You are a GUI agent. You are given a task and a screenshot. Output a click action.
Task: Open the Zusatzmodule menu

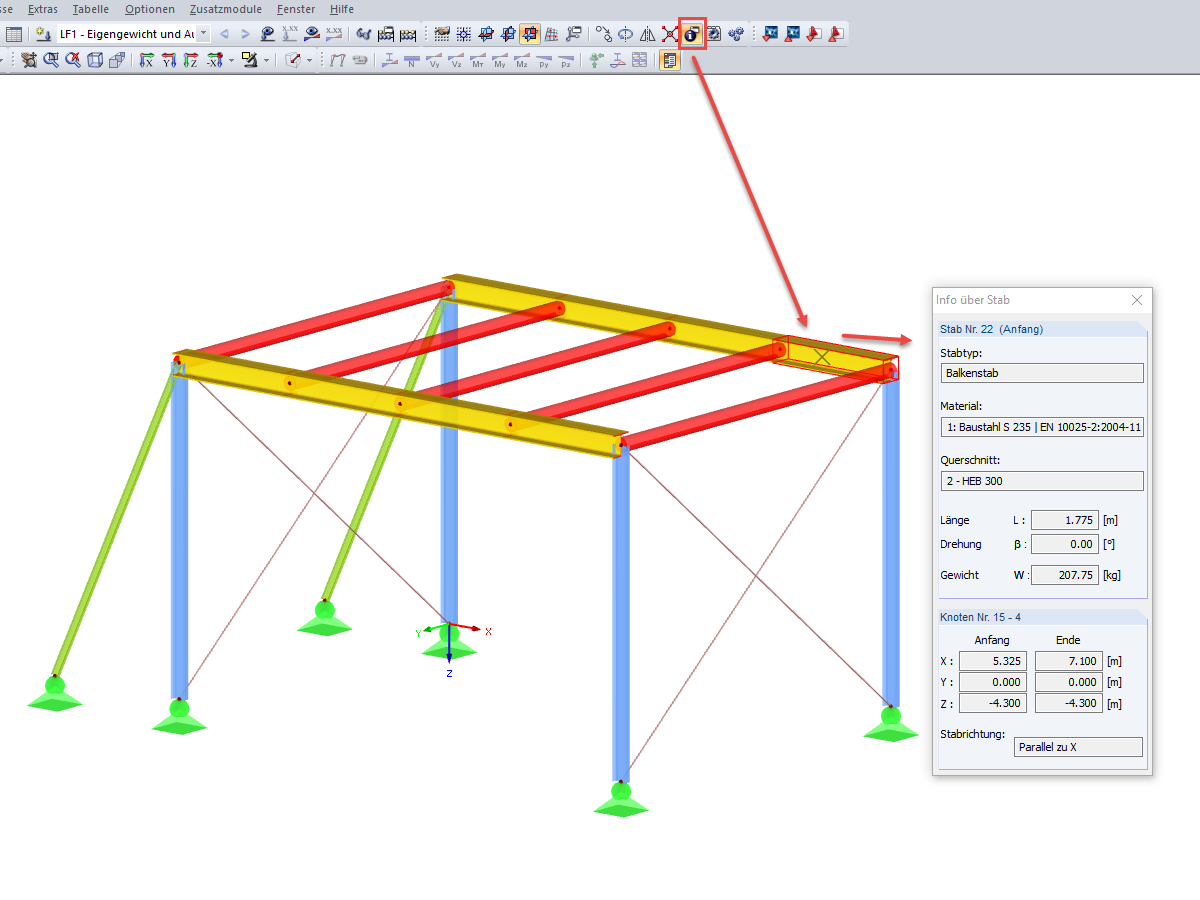click(226, 9)
